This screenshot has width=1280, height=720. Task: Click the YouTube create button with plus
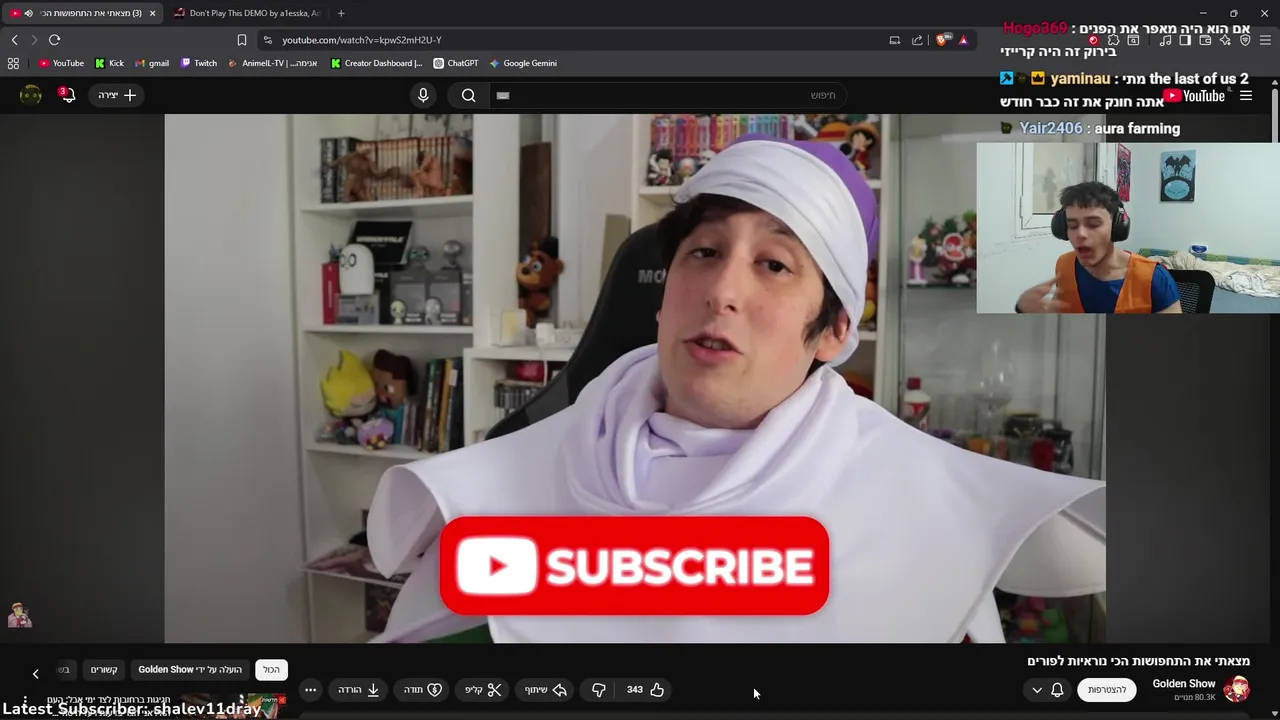click(117, 95)
